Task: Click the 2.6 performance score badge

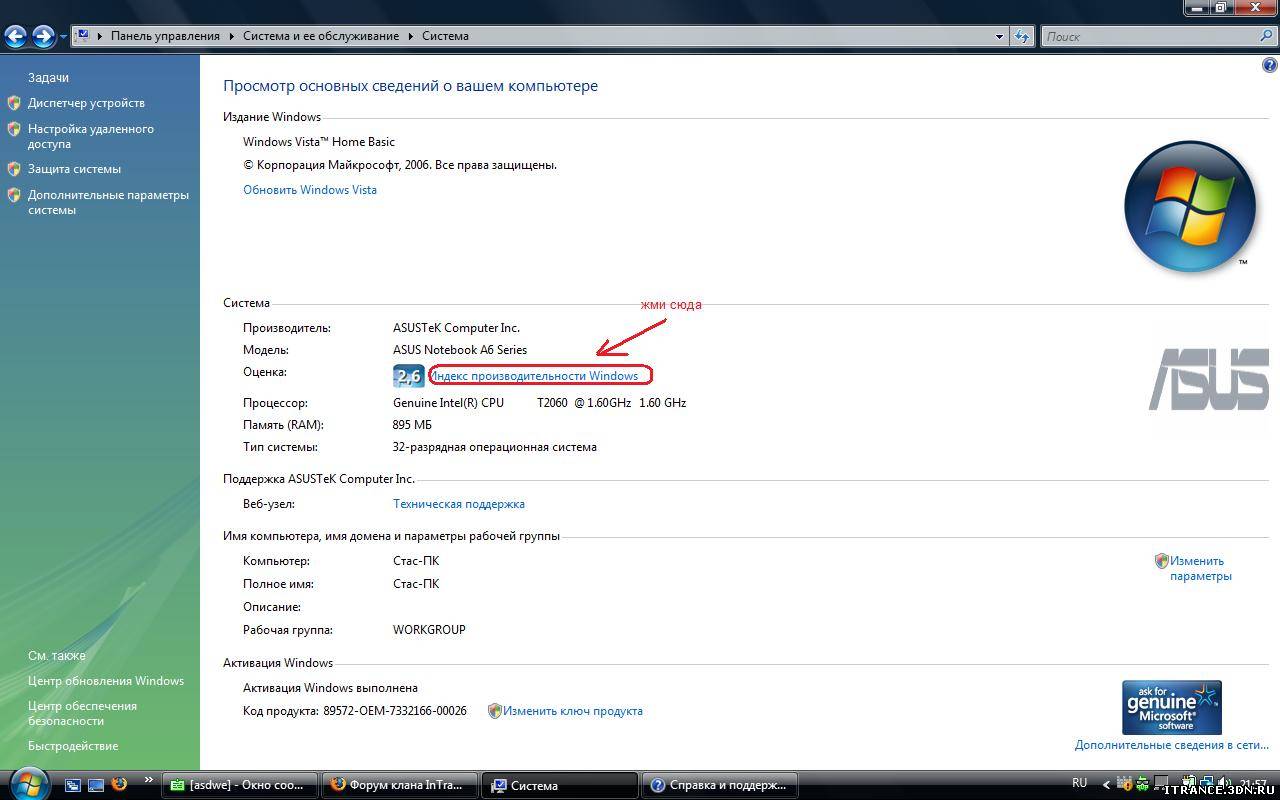Action: coord(408,376)
